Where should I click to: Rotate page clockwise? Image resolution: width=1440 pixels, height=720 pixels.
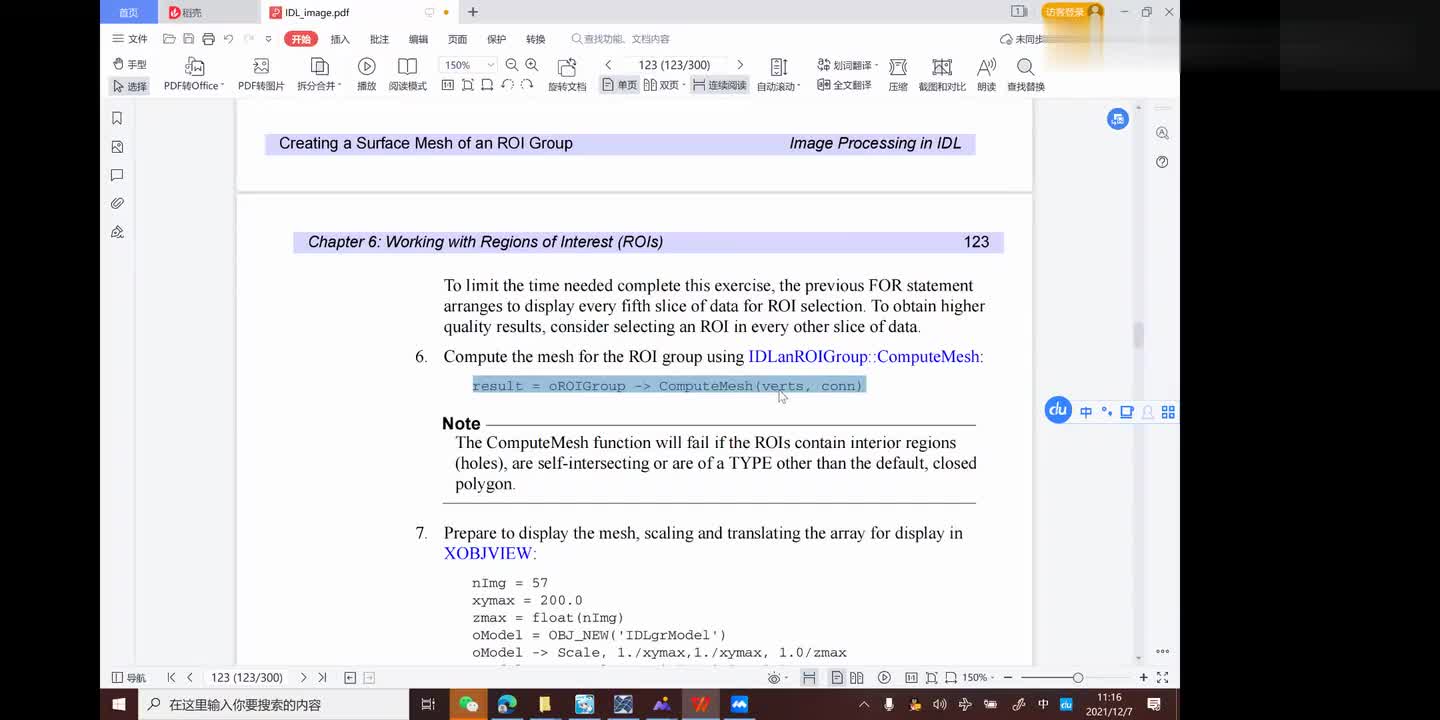click(527, 86)
